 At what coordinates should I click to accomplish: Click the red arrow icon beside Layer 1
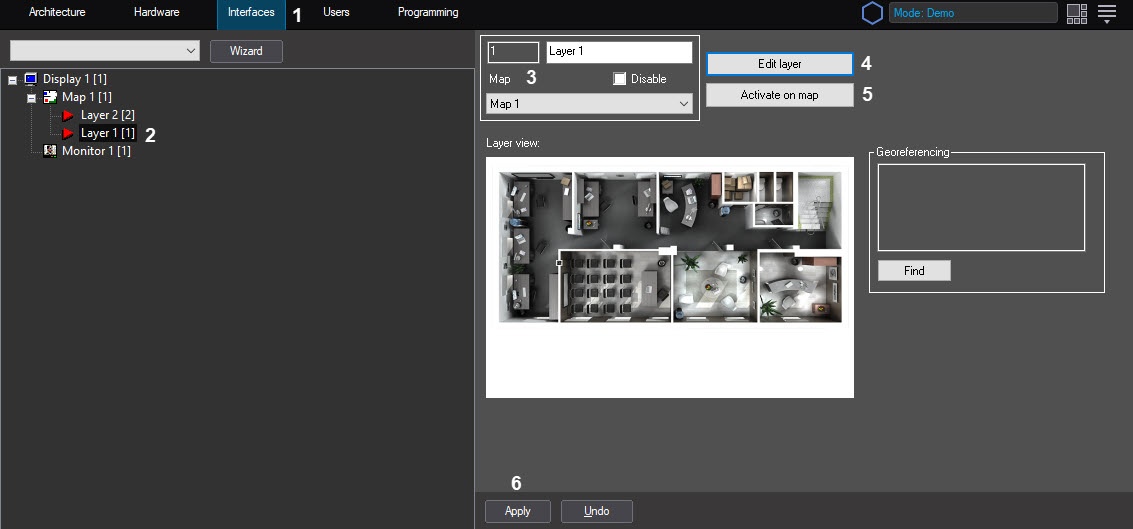tap(68, 133)
